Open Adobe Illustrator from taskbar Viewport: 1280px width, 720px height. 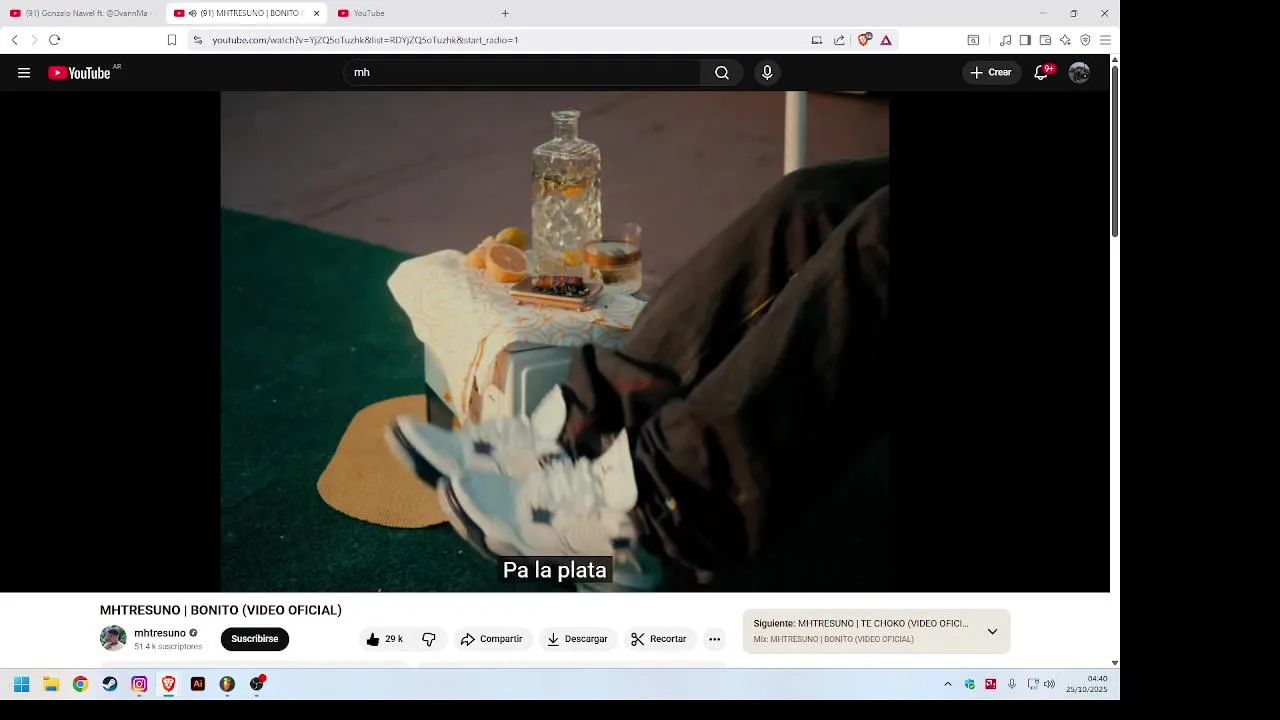[198, 684]
